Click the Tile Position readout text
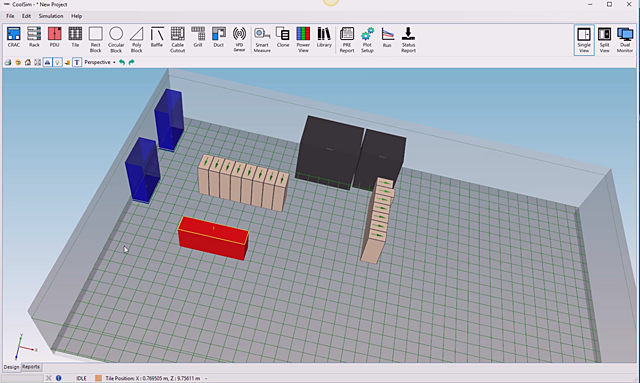This screenshot has height=383, width=640. (x=153, y=378)
